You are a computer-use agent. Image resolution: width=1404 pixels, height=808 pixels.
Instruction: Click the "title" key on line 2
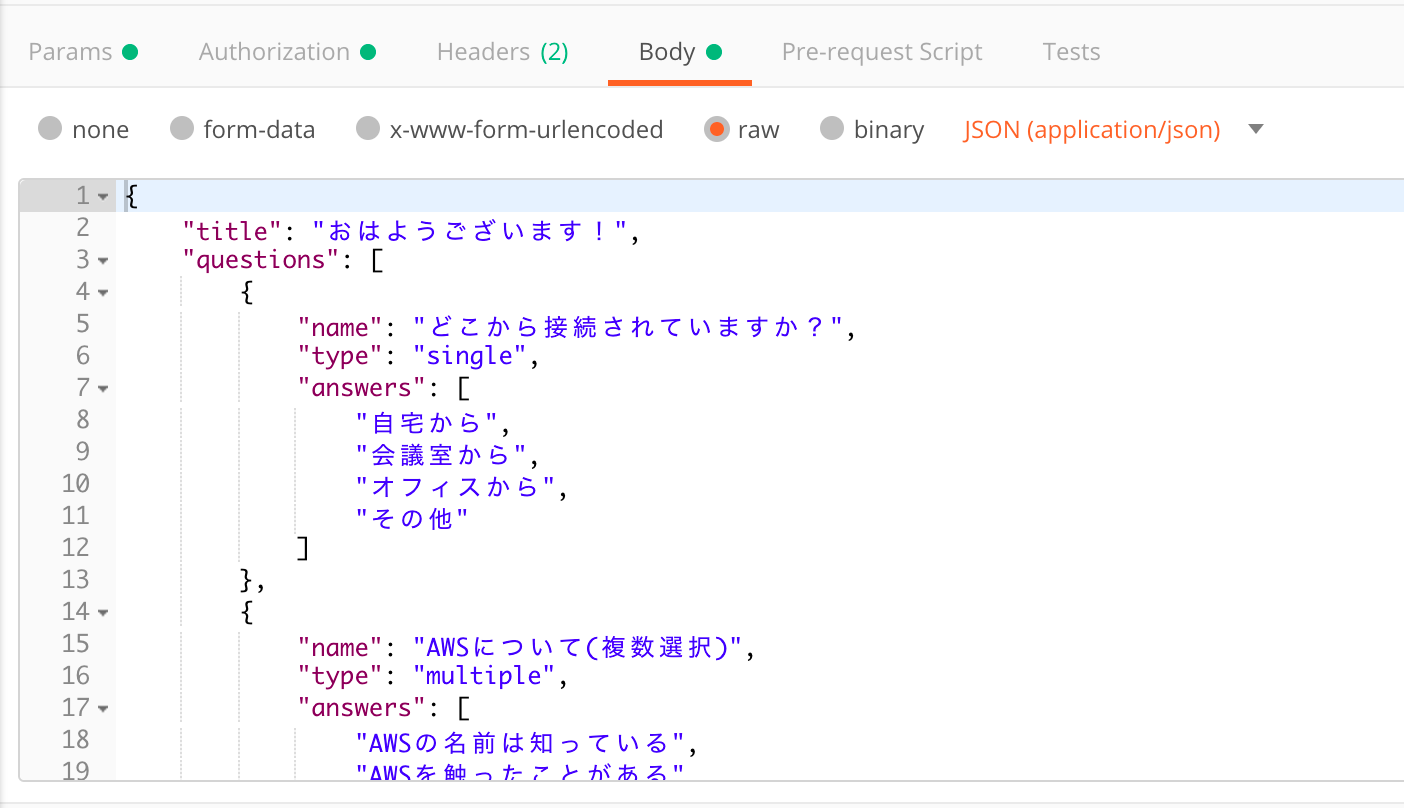232,231
